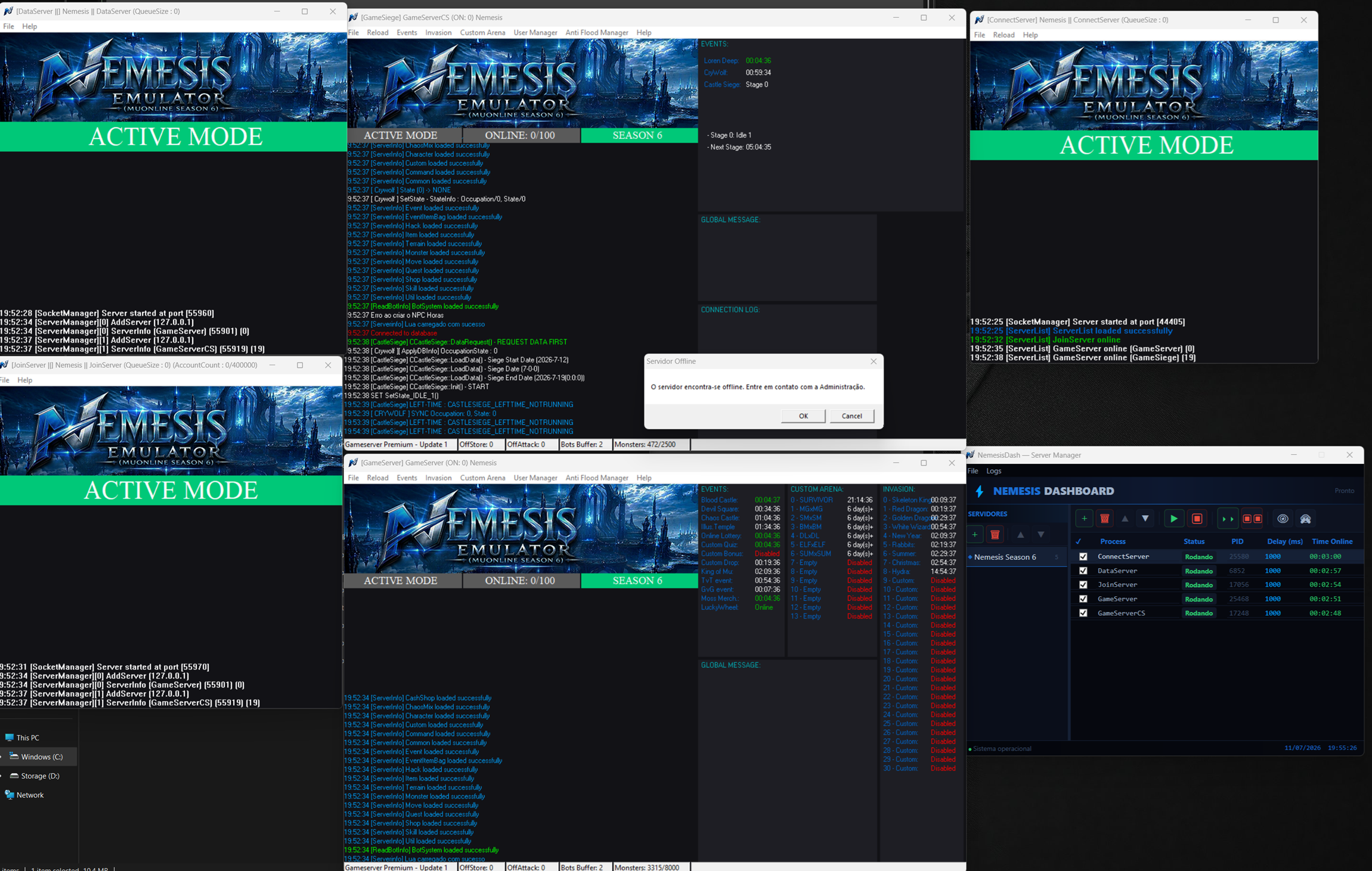Open Reload menu in the ConnectServer window

tap(1004, 35)
